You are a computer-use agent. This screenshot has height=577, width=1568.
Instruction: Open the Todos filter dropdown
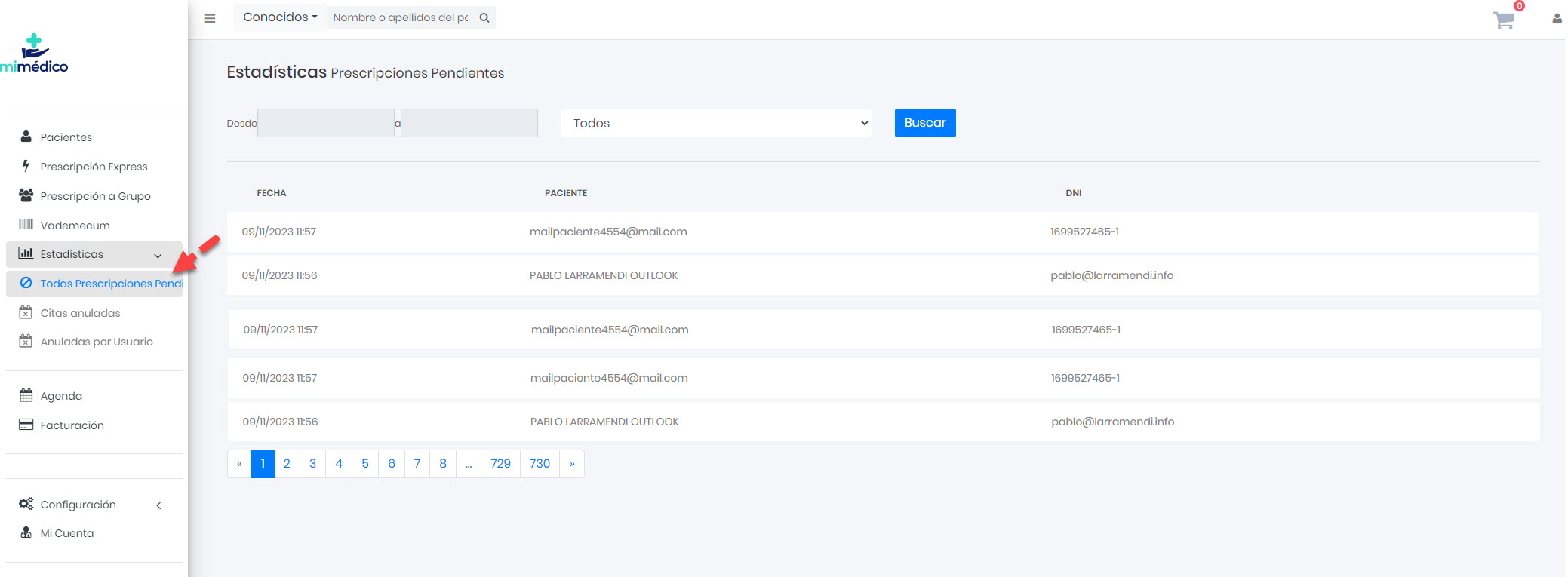click(715, 123)
